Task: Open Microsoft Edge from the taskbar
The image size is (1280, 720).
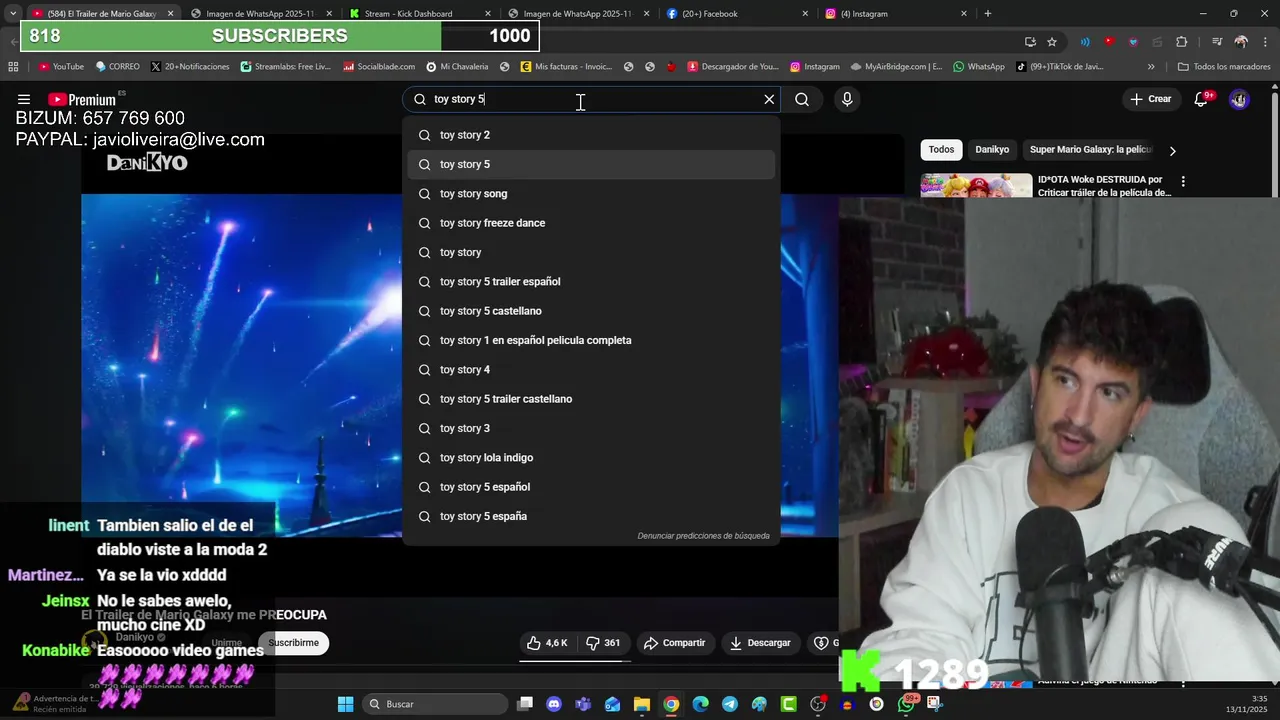Action: (701, 704)
